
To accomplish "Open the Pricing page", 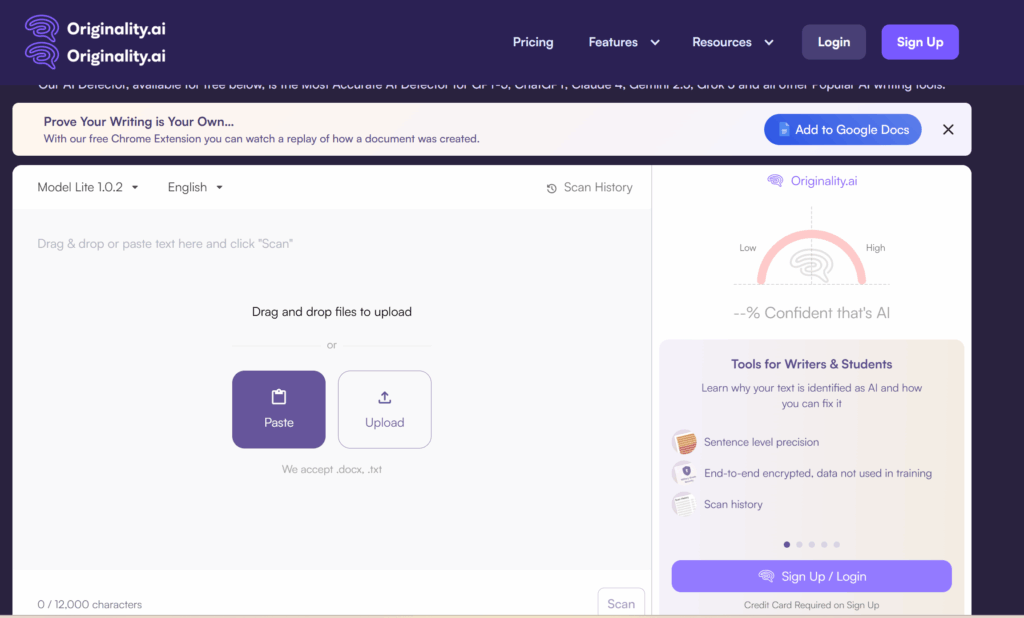I will click(533, 42).
